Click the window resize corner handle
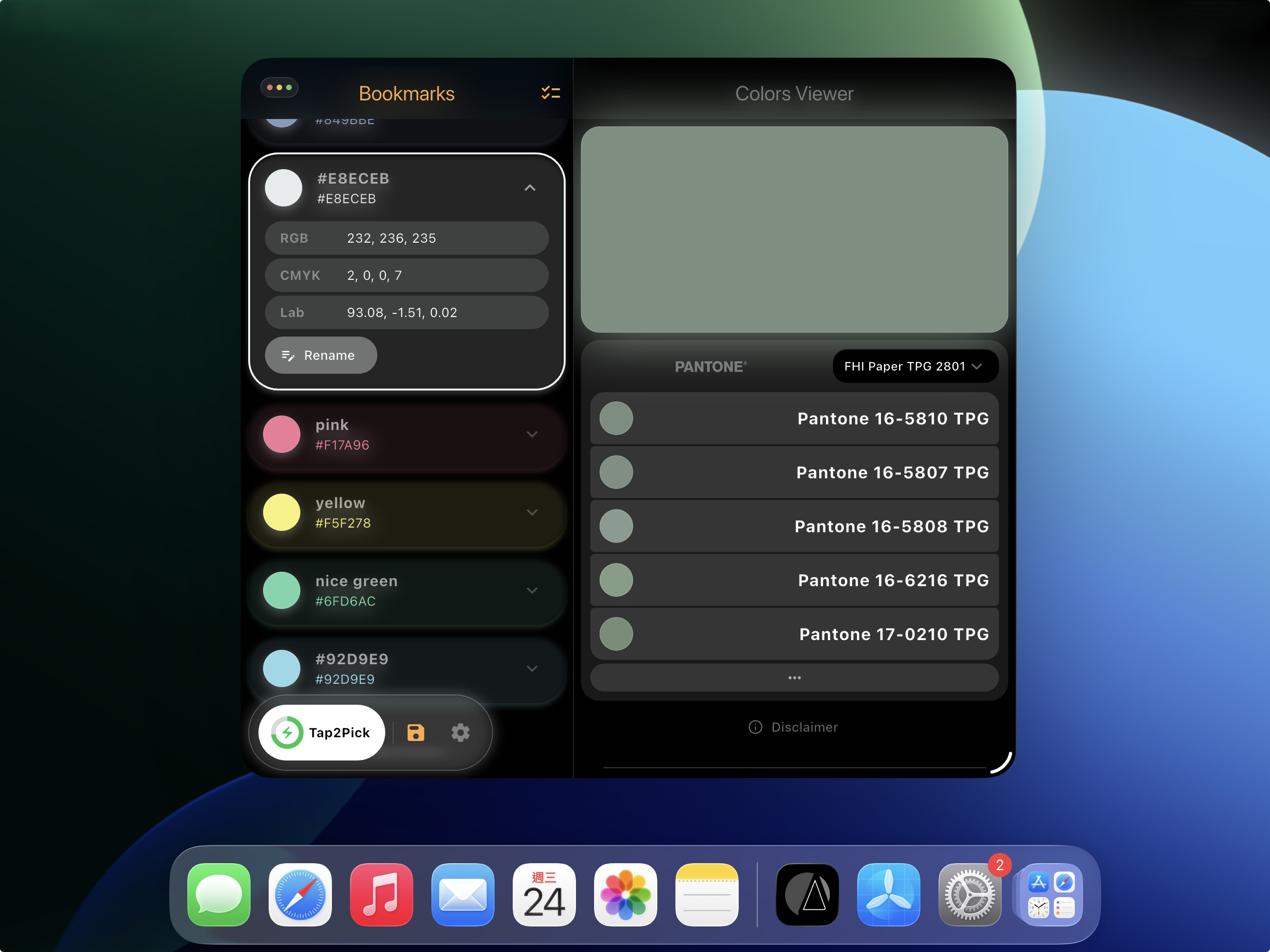 point(1002,764)
